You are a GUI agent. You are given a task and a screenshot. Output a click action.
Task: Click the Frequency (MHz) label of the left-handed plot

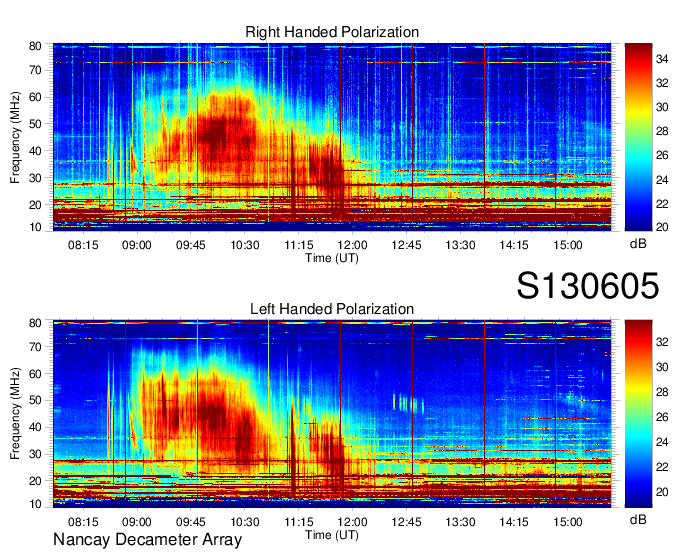15,413
